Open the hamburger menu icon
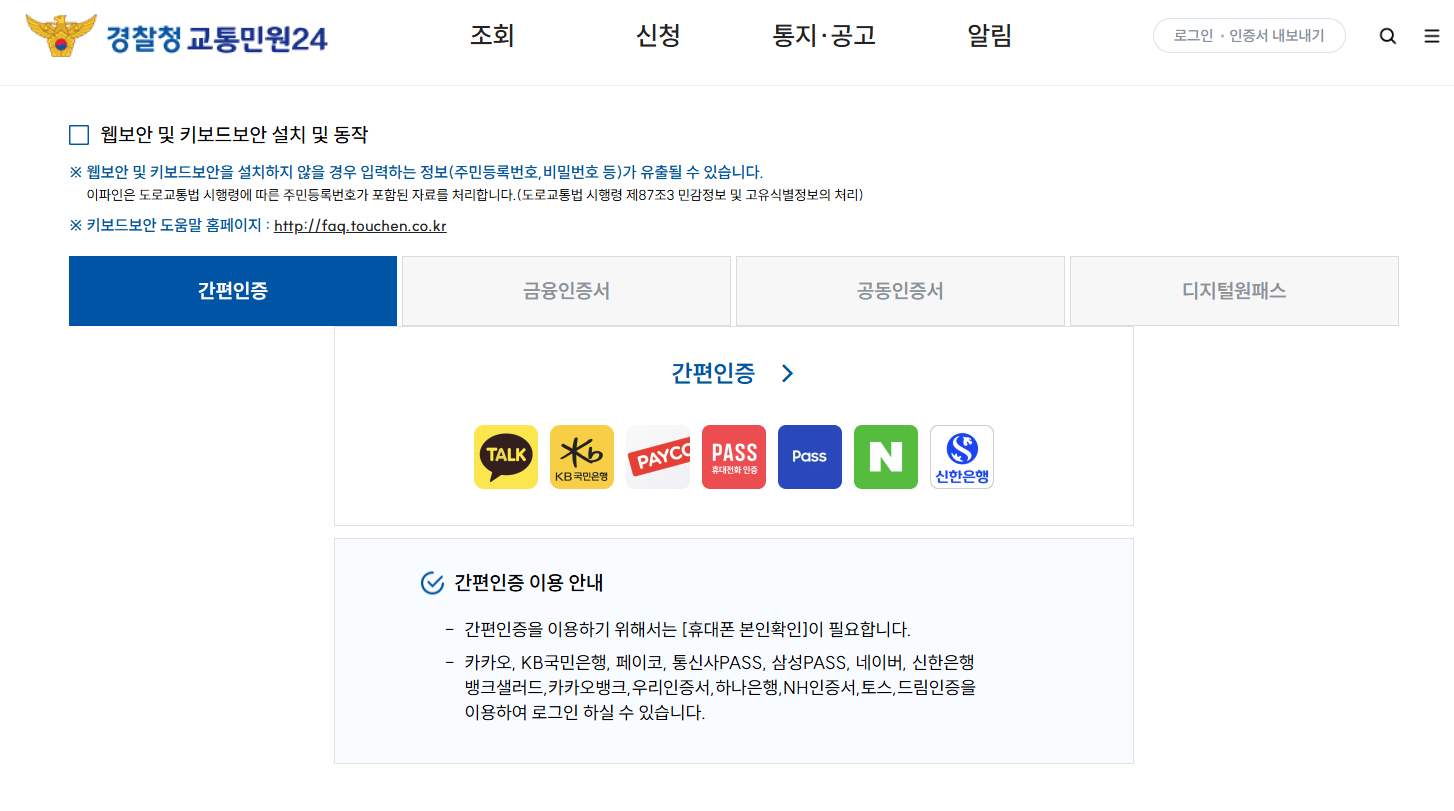 click(1432, 36)
